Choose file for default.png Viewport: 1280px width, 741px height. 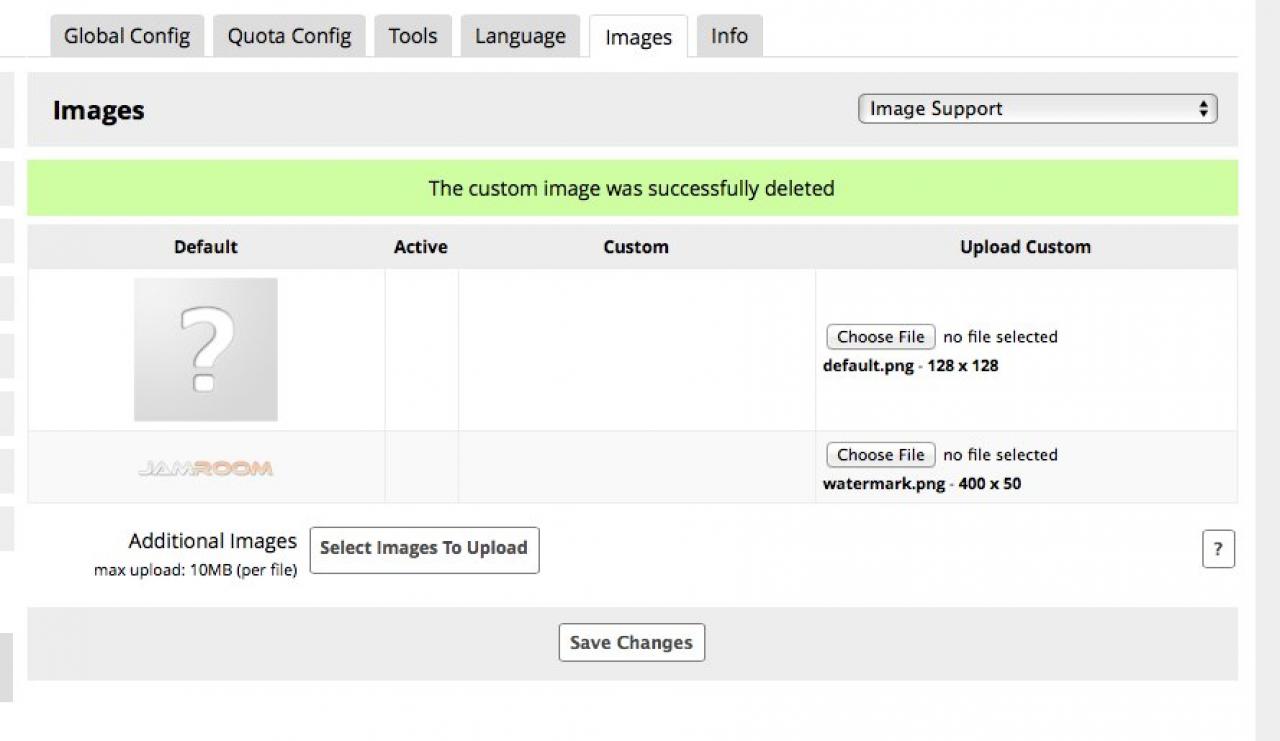coord(880,337)
